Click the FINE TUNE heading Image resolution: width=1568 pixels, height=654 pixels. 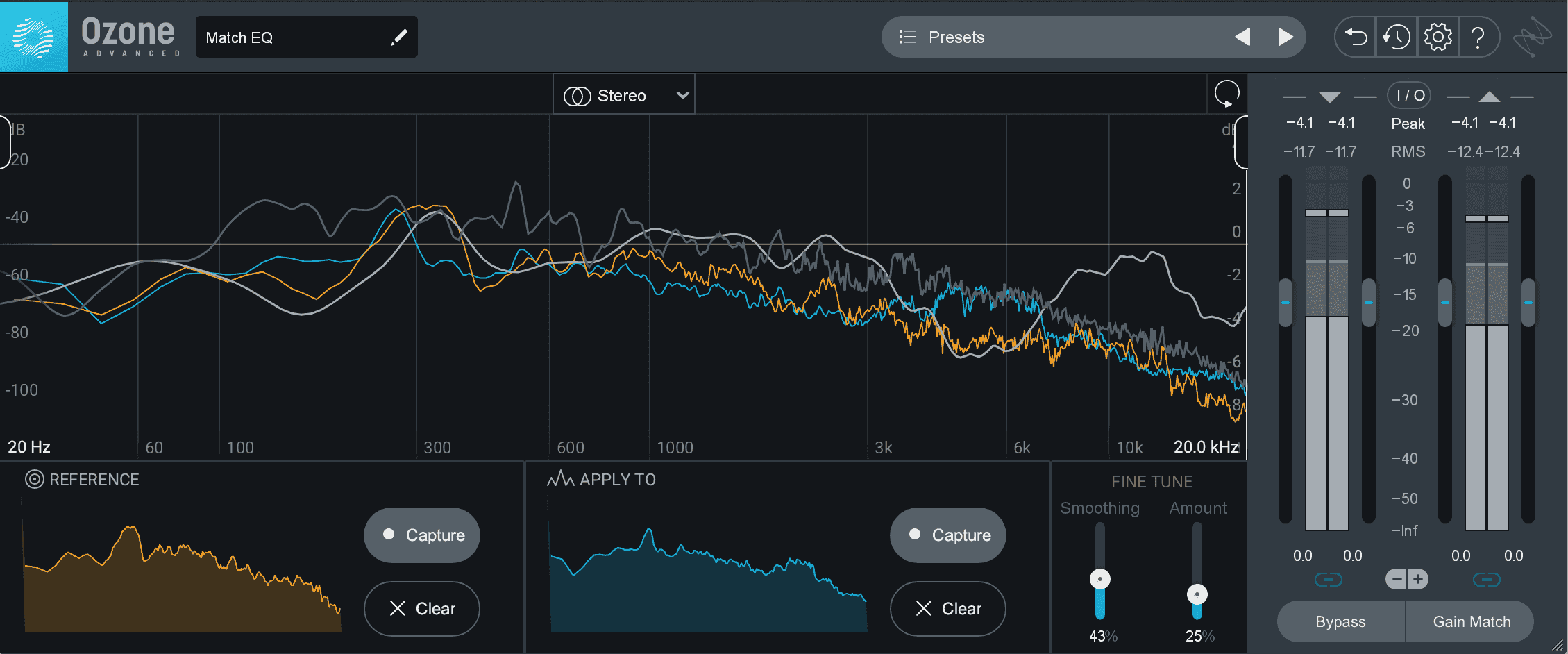[x=1152, y=482]
